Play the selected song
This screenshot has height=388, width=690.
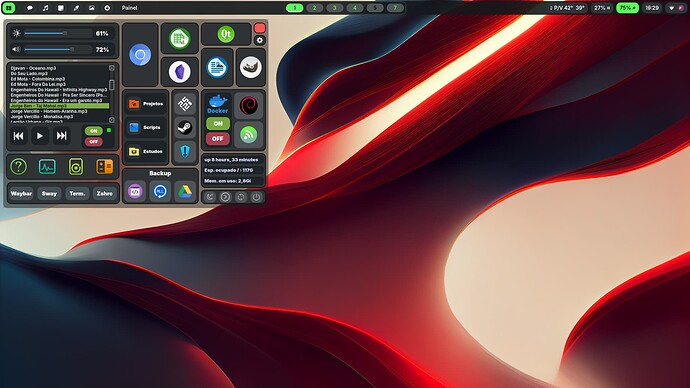[40, 136]
